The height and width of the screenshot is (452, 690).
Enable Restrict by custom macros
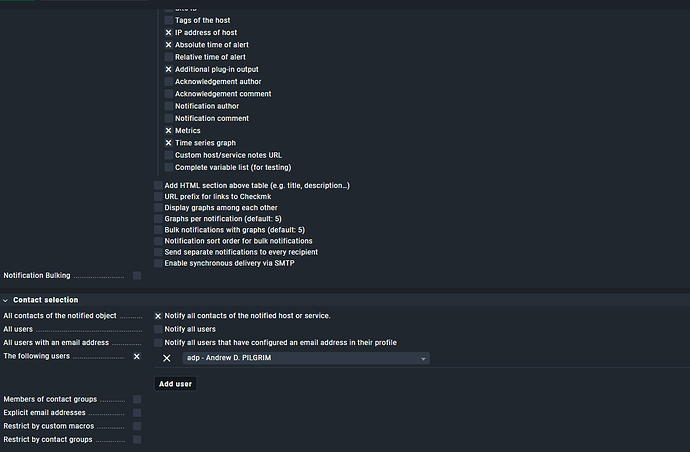(137, 426)
